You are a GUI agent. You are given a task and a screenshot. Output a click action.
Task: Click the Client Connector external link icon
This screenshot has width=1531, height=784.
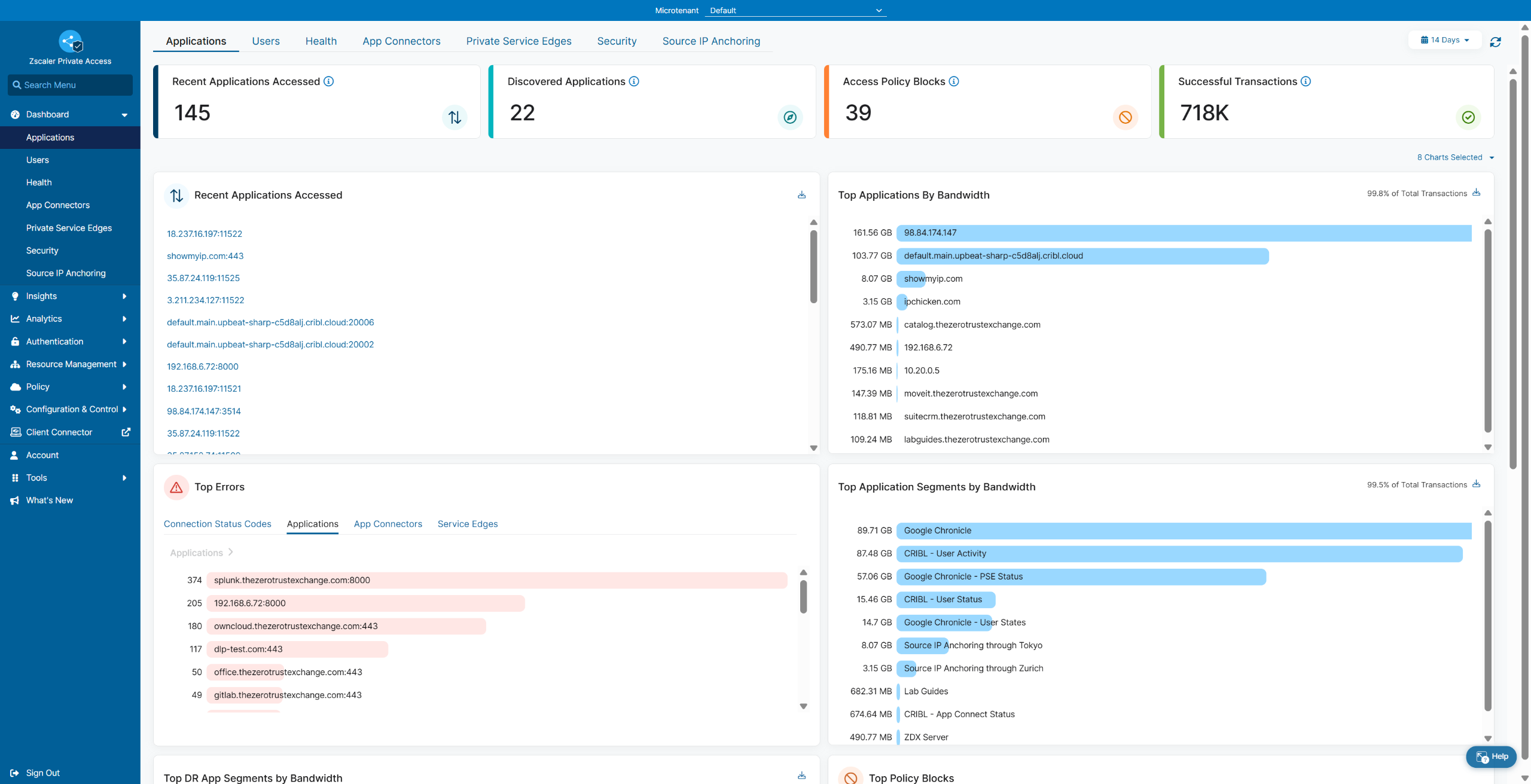point(126,432)
